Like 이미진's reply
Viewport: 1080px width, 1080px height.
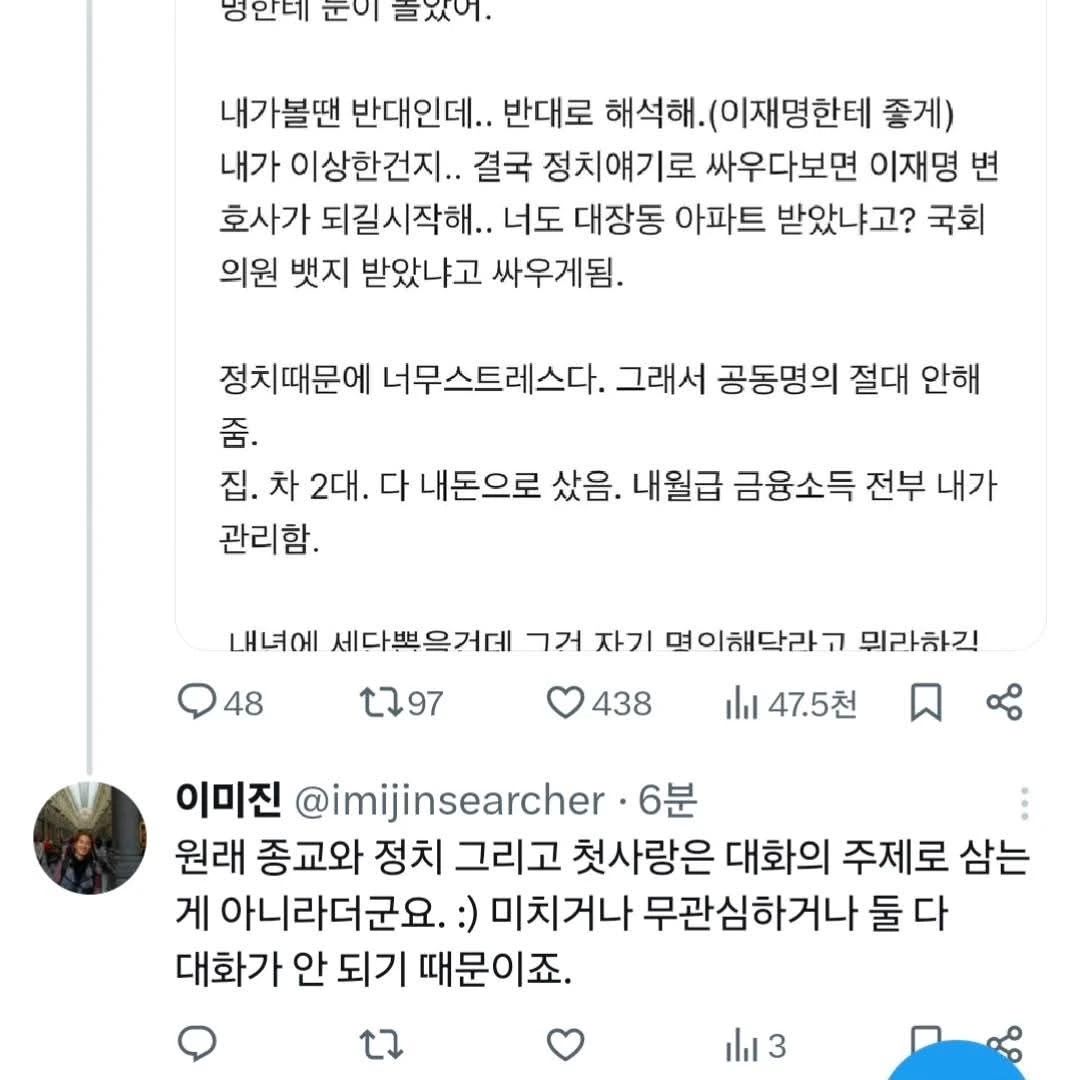(566, 1044)
